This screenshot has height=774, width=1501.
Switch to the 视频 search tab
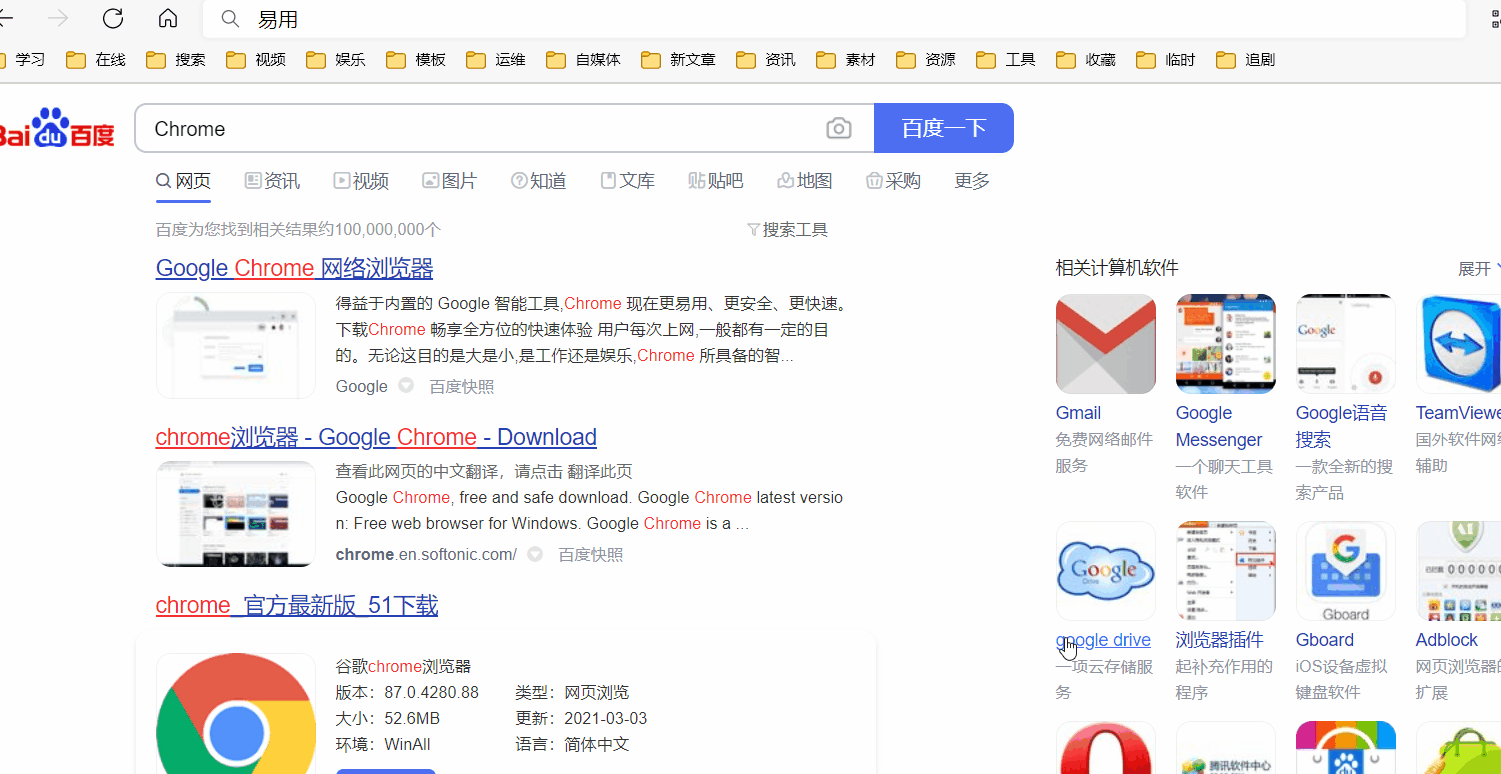coord(361,181)
